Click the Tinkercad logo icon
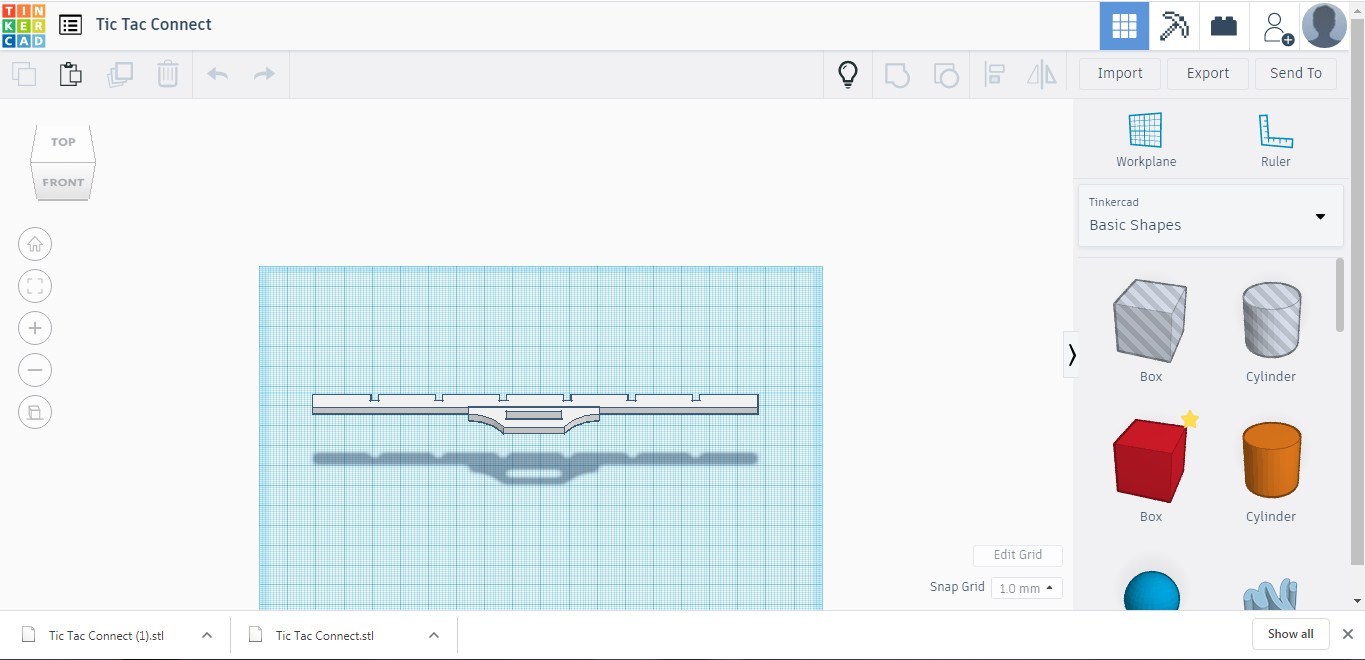1365x660 pixels. coord(23,25)
